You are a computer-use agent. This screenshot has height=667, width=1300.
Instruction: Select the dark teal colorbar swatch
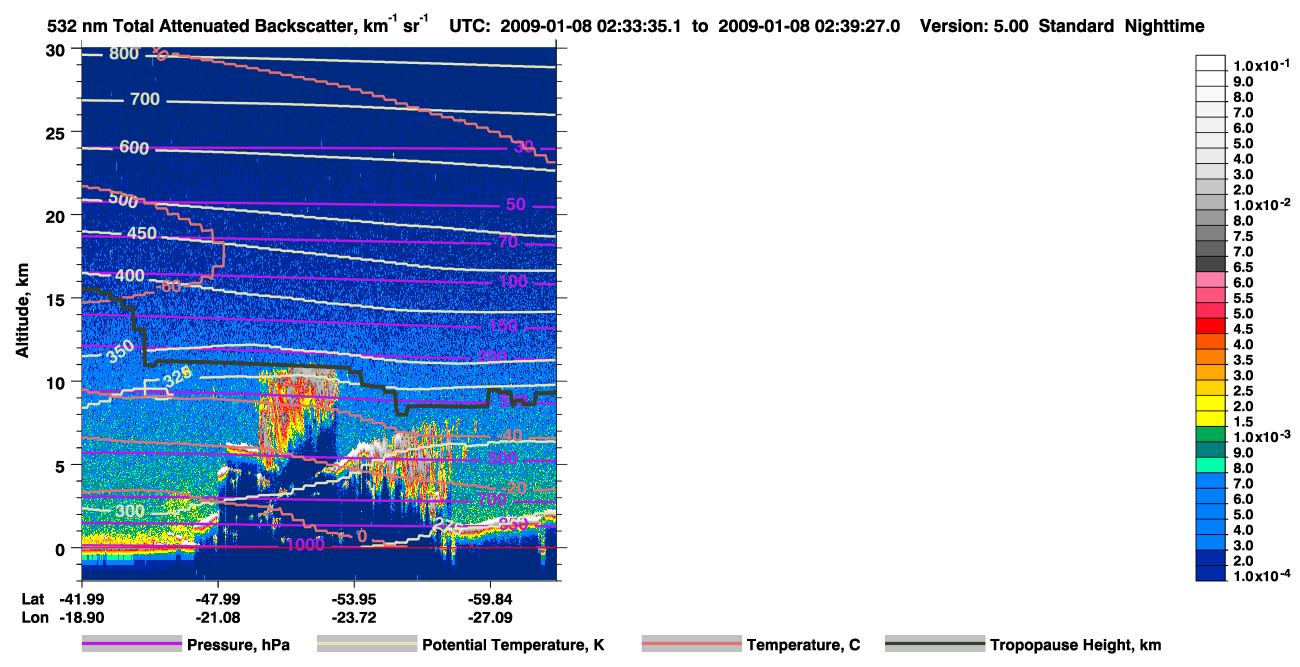coord(1211,450)
